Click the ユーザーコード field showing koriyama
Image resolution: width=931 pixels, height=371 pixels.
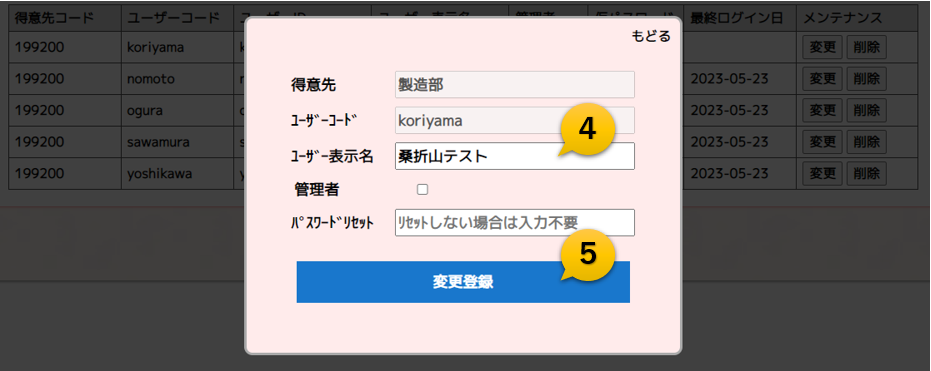coord(515,121)
